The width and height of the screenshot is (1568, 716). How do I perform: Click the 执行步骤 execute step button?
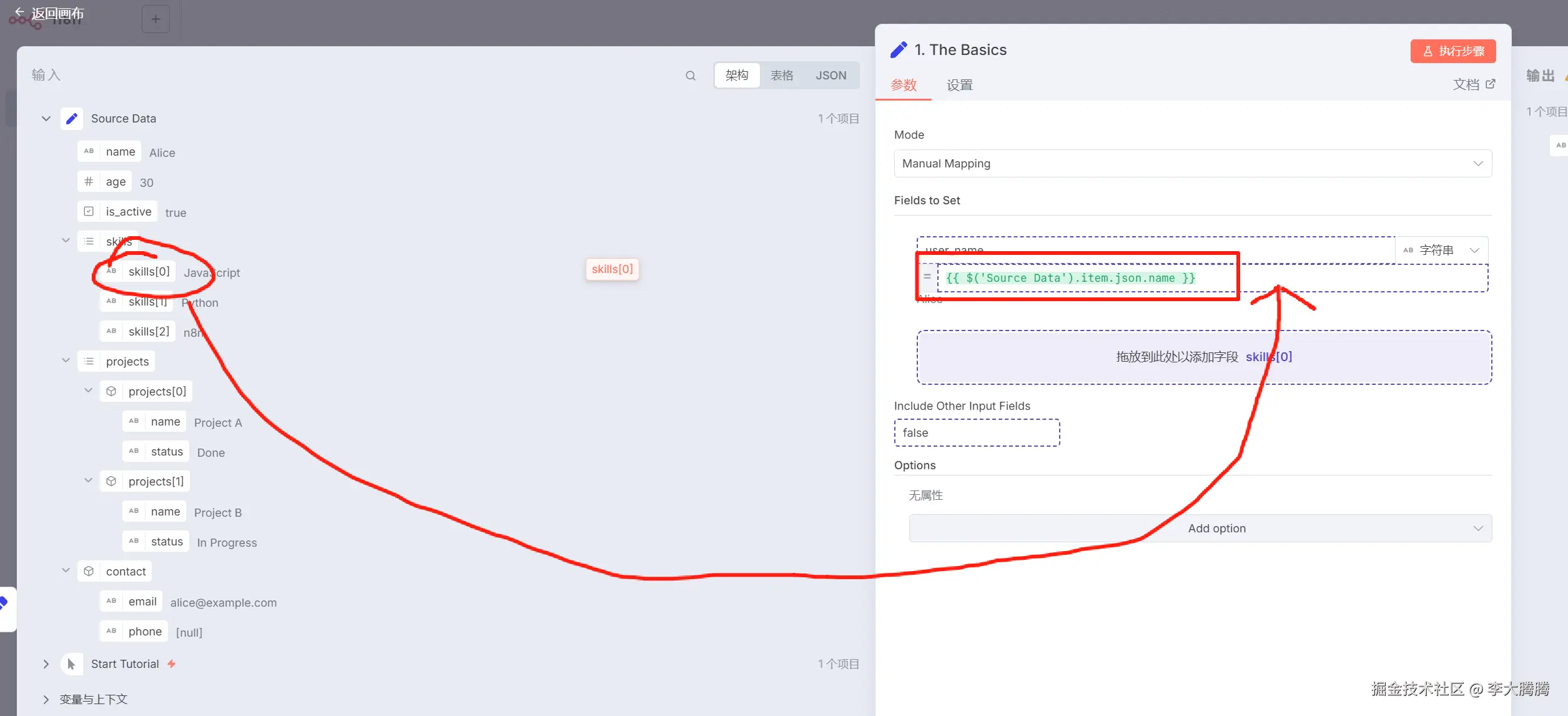1452,51
